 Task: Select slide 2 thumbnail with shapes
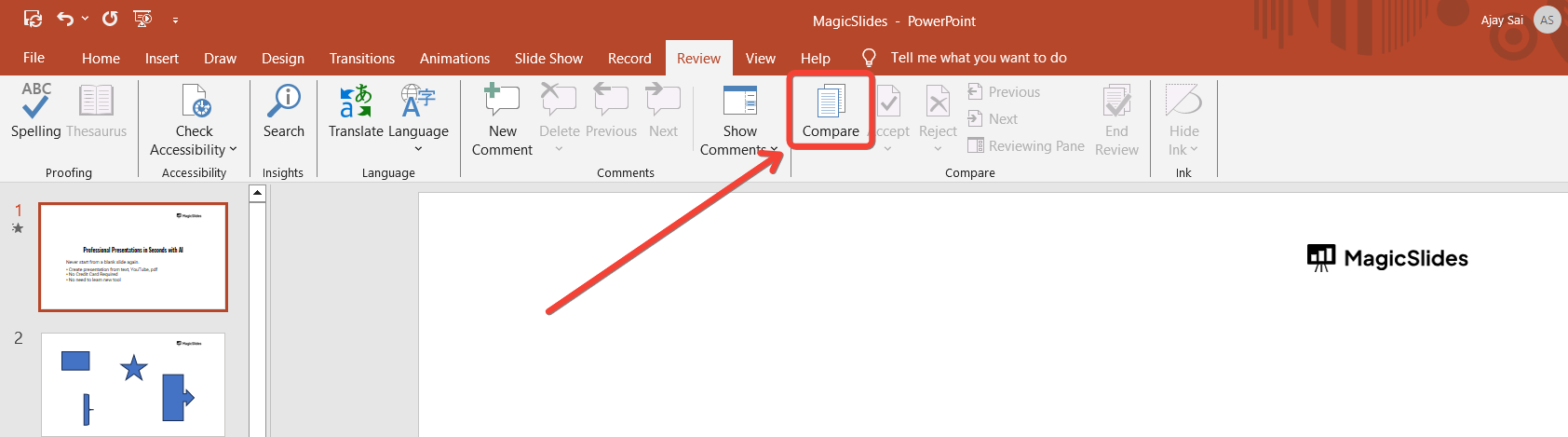tap(133, 384)
